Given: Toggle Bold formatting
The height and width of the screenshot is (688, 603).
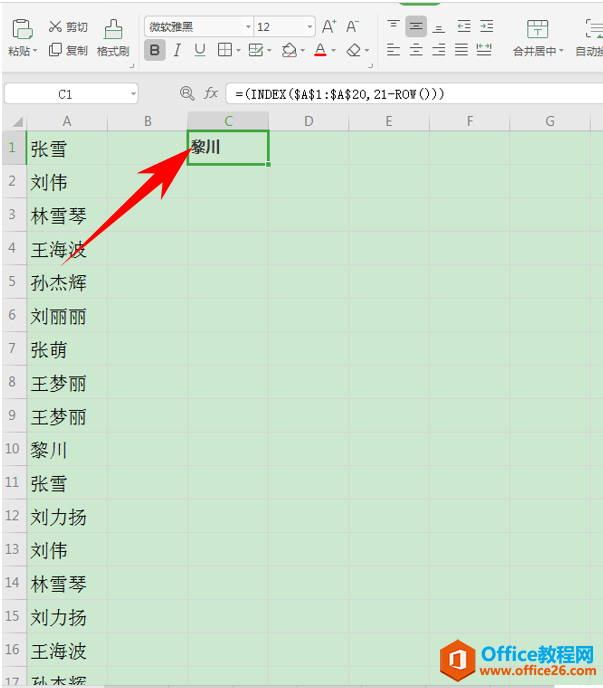Looking at the screenshot, I should point(154,50).
